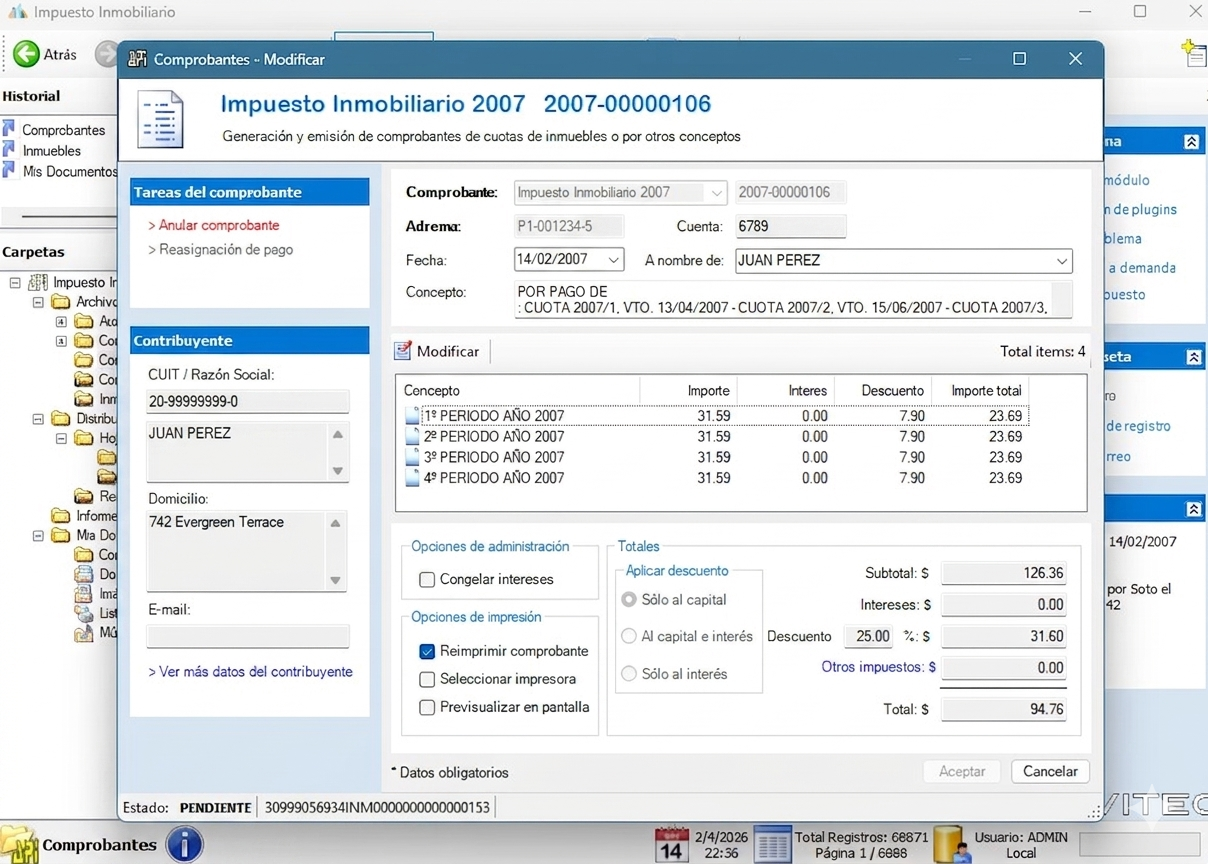Collapse the Mia Do folder in the Carpetas tree
1208x864 pixels.
point(38,536)
